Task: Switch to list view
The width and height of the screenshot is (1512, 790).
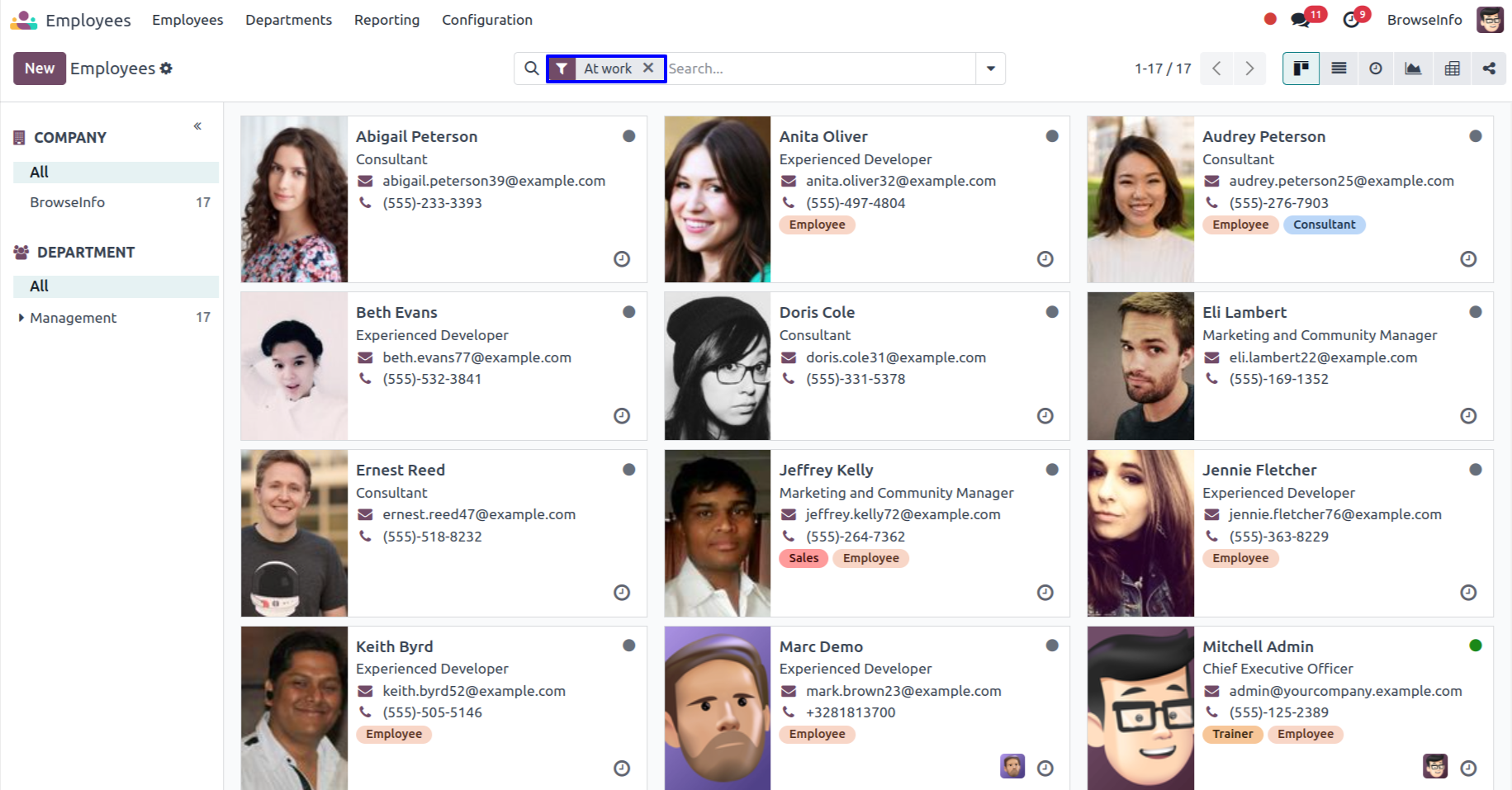Action: point(1339,69)
